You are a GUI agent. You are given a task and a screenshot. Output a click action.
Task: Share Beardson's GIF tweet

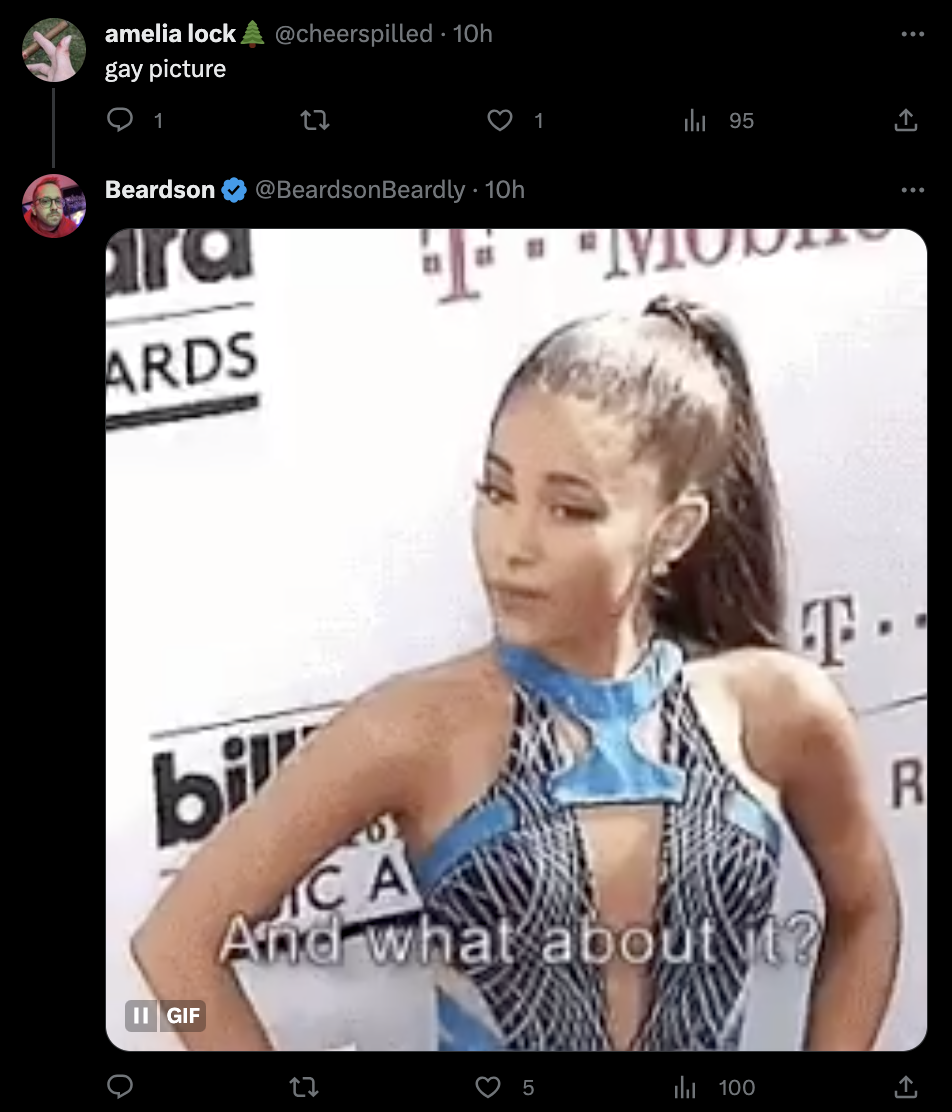click(905, 1086)
